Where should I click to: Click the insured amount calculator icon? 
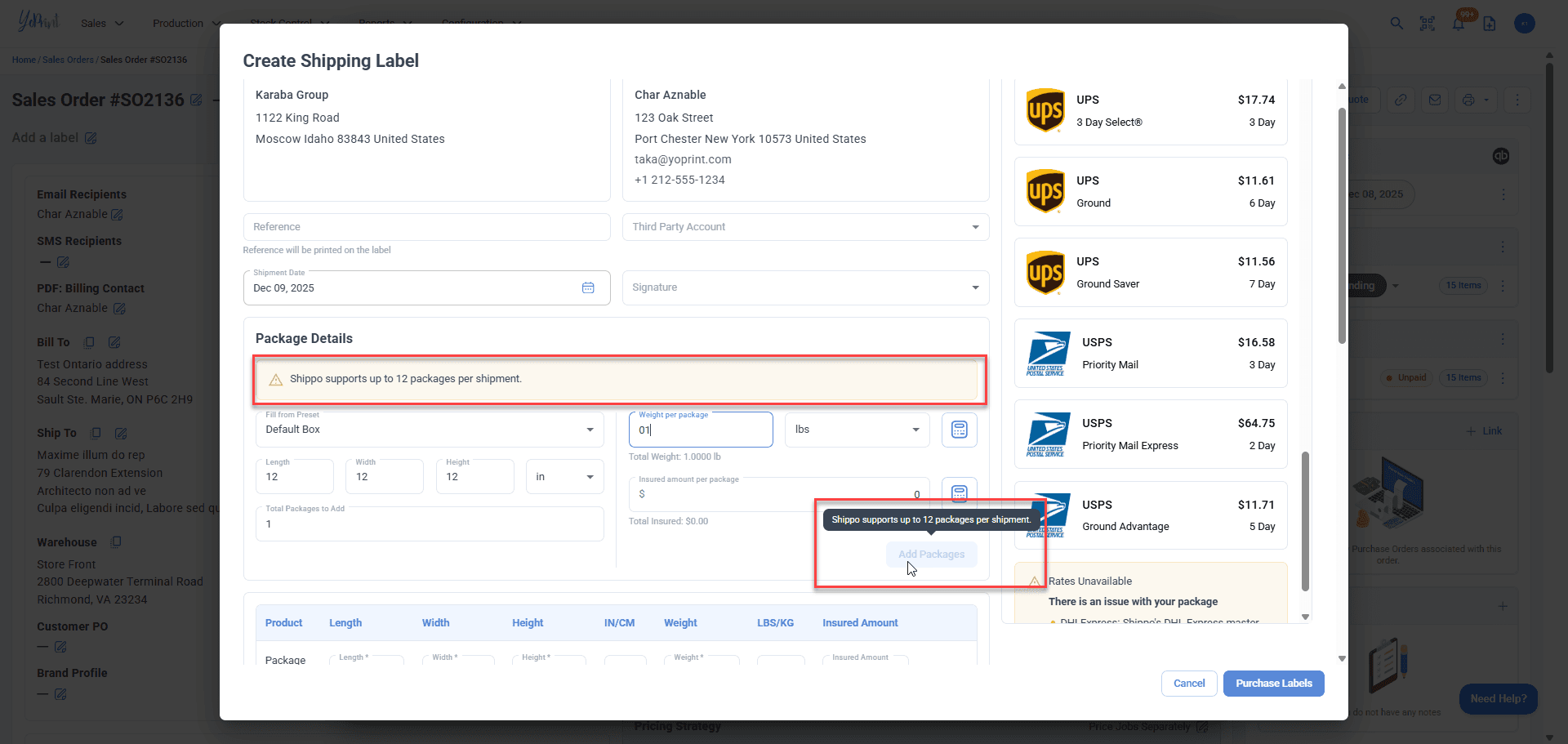pyautogui.click(x=959, y=492)
